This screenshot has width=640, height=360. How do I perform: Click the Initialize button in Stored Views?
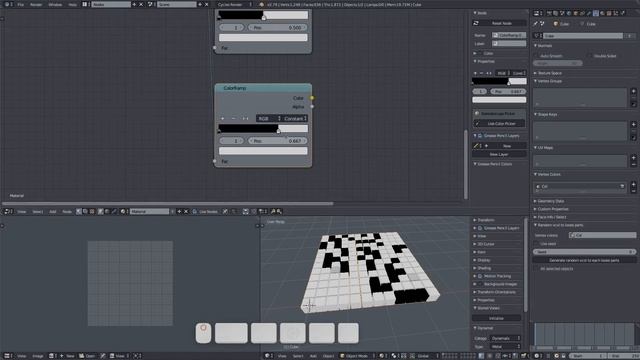[496, 318]
